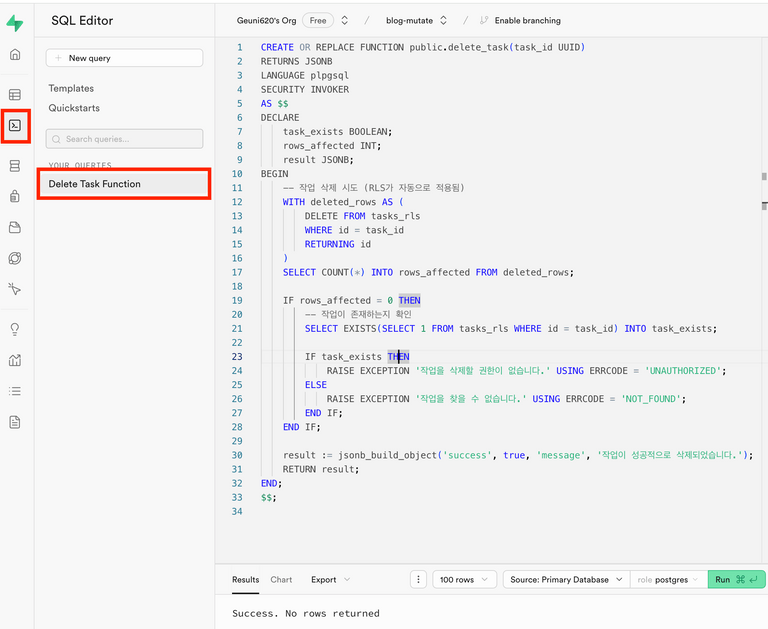Open the Quickstarts section
The height and width of the screenshot is (629, 768).
point(74,108)
